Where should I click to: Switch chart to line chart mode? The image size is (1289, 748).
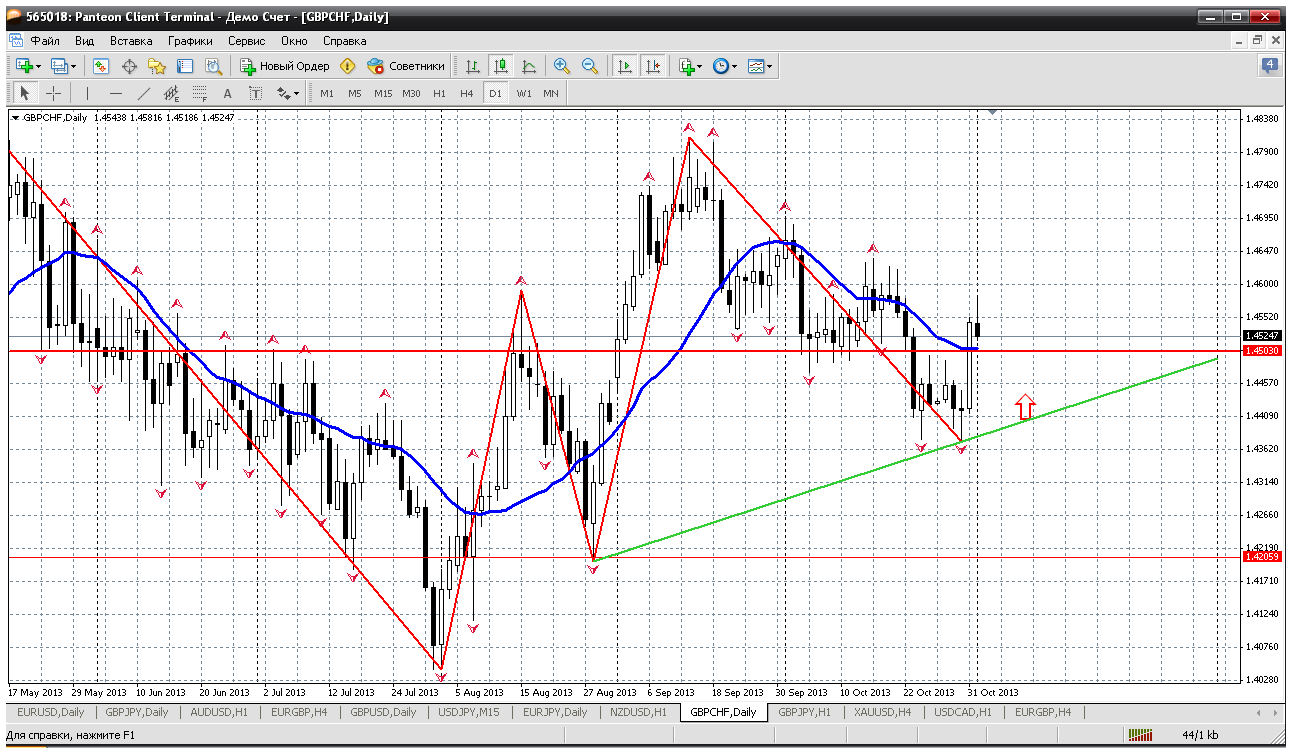click(529, 66)
